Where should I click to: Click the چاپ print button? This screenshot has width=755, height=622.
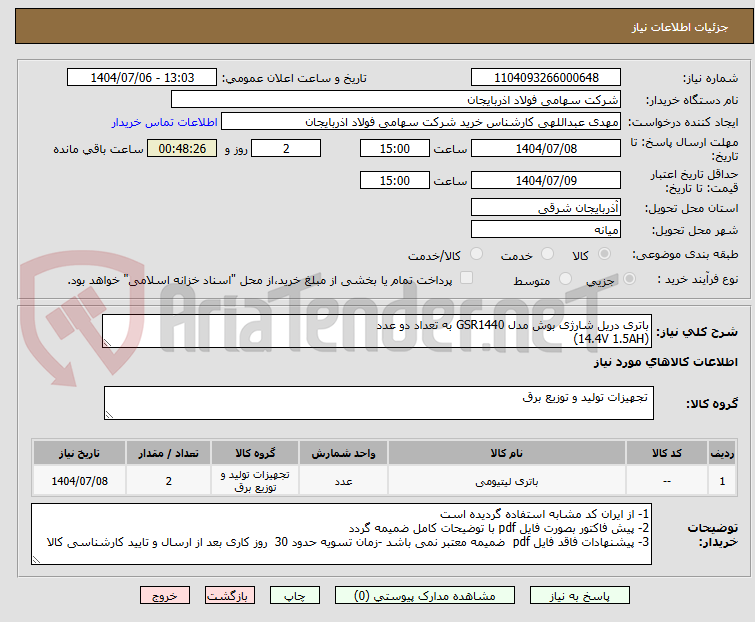[295, 596]
